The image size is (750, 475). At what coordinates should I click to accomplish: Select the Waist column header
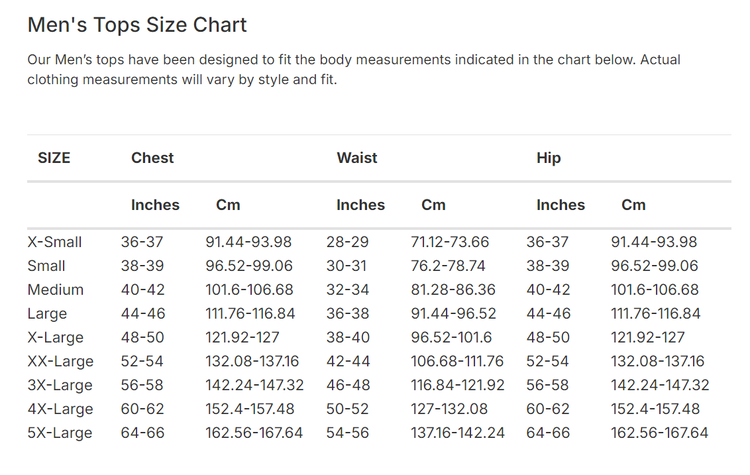(357, 158)
